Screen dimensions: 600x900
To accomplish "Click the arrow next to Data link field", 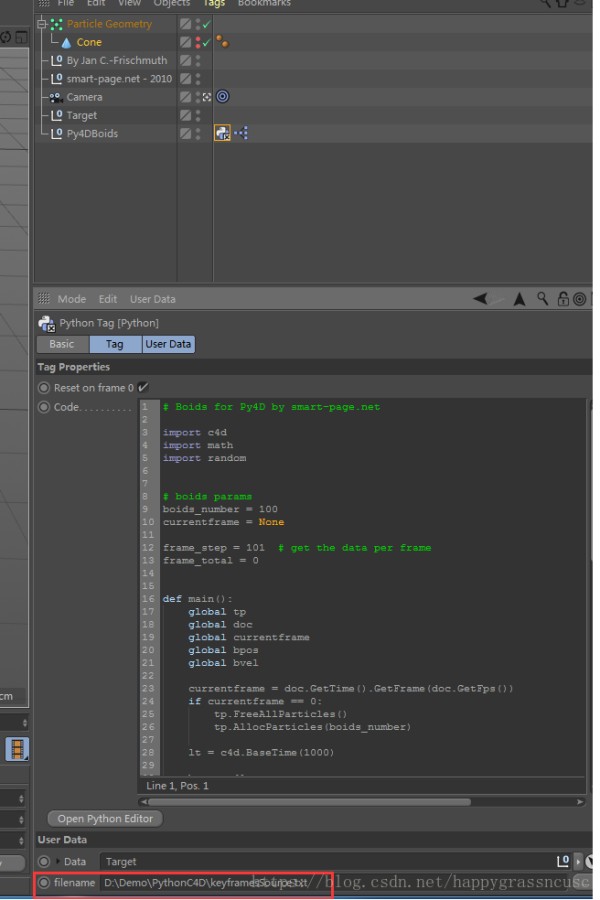I will tap(578, 861).
